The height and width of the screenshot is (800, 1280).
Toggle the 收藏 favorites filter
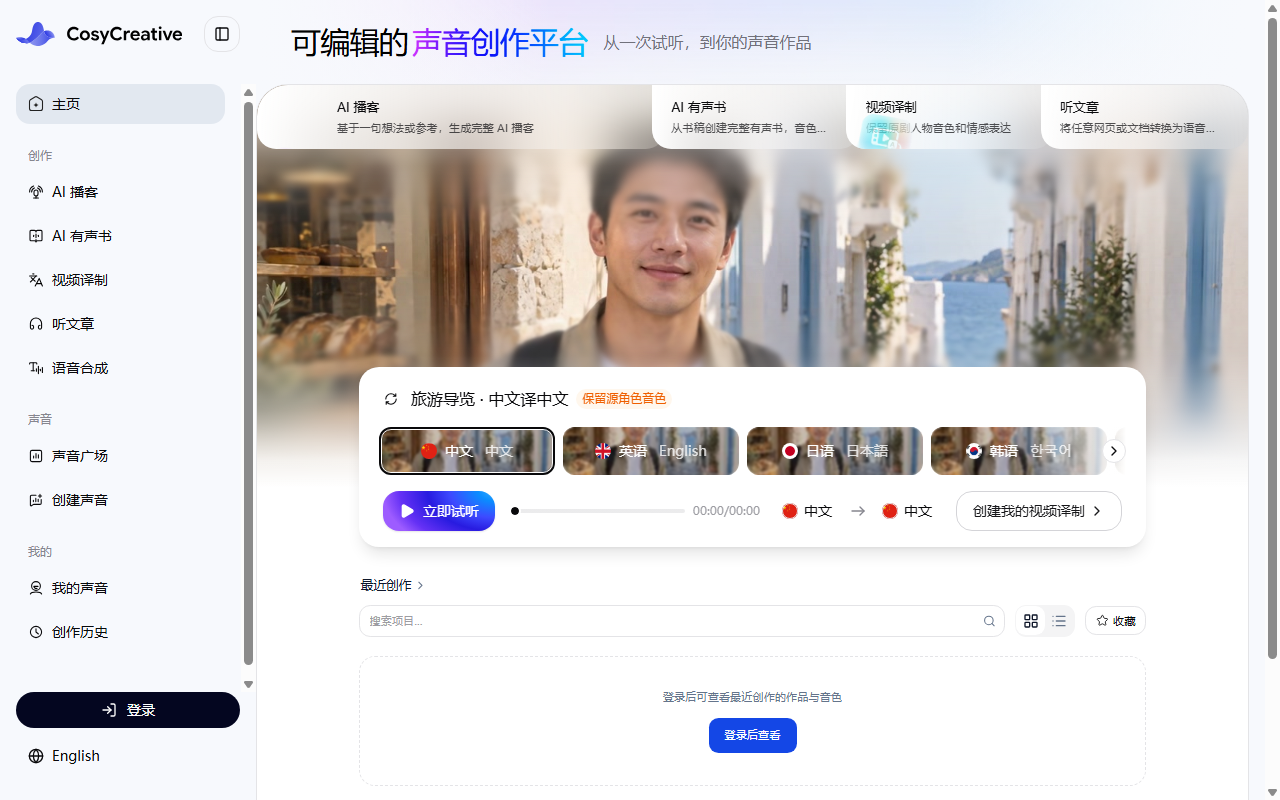1115,621
